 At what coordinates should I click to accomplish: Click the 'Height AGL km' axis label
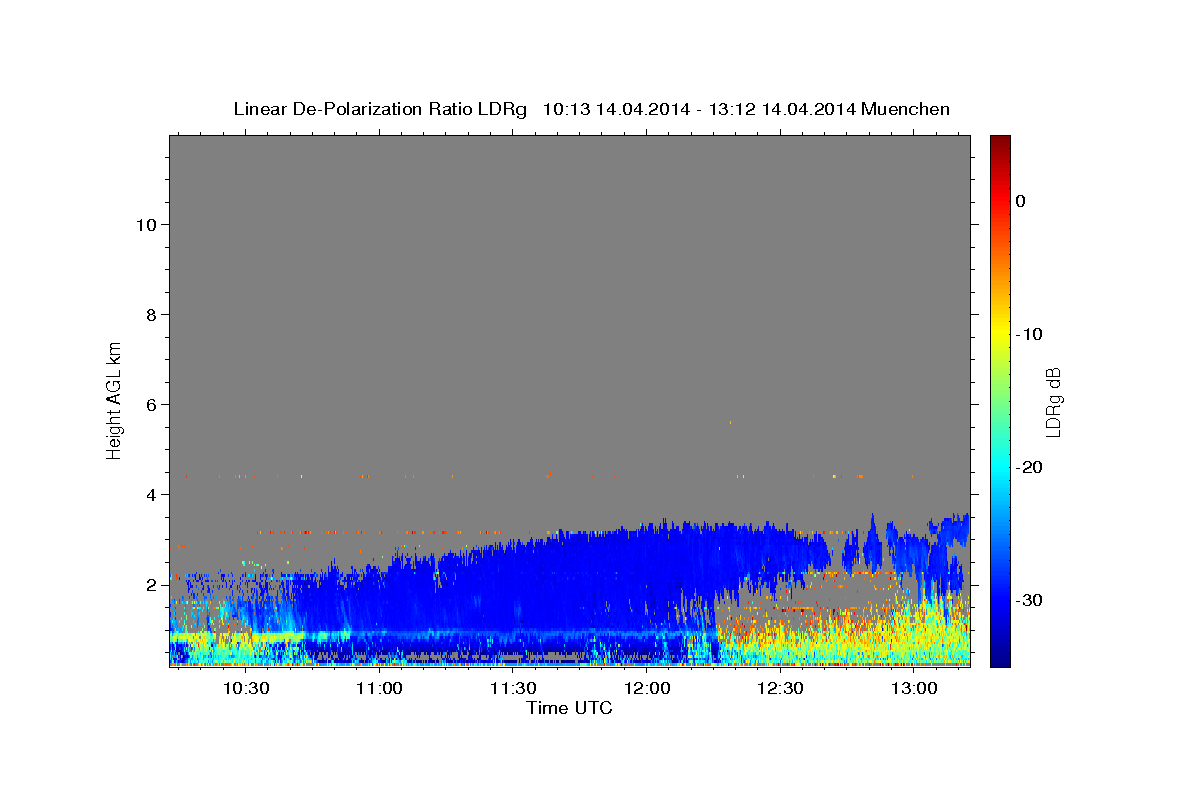pyautogui.click(x=115, y=399)
